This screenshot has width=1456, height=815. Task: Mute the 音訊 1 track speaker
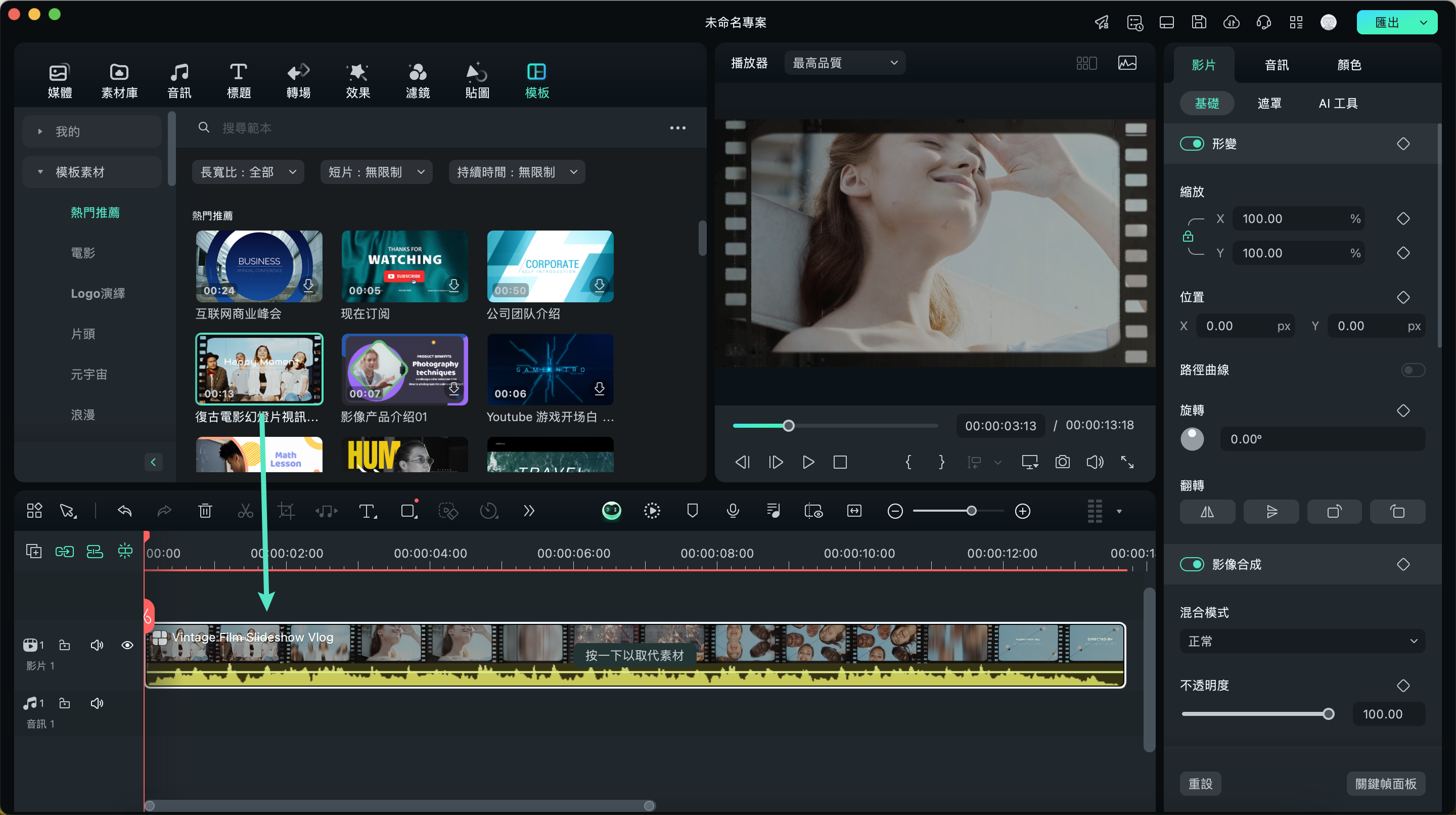pyautogui.click(x=97, y=703)
